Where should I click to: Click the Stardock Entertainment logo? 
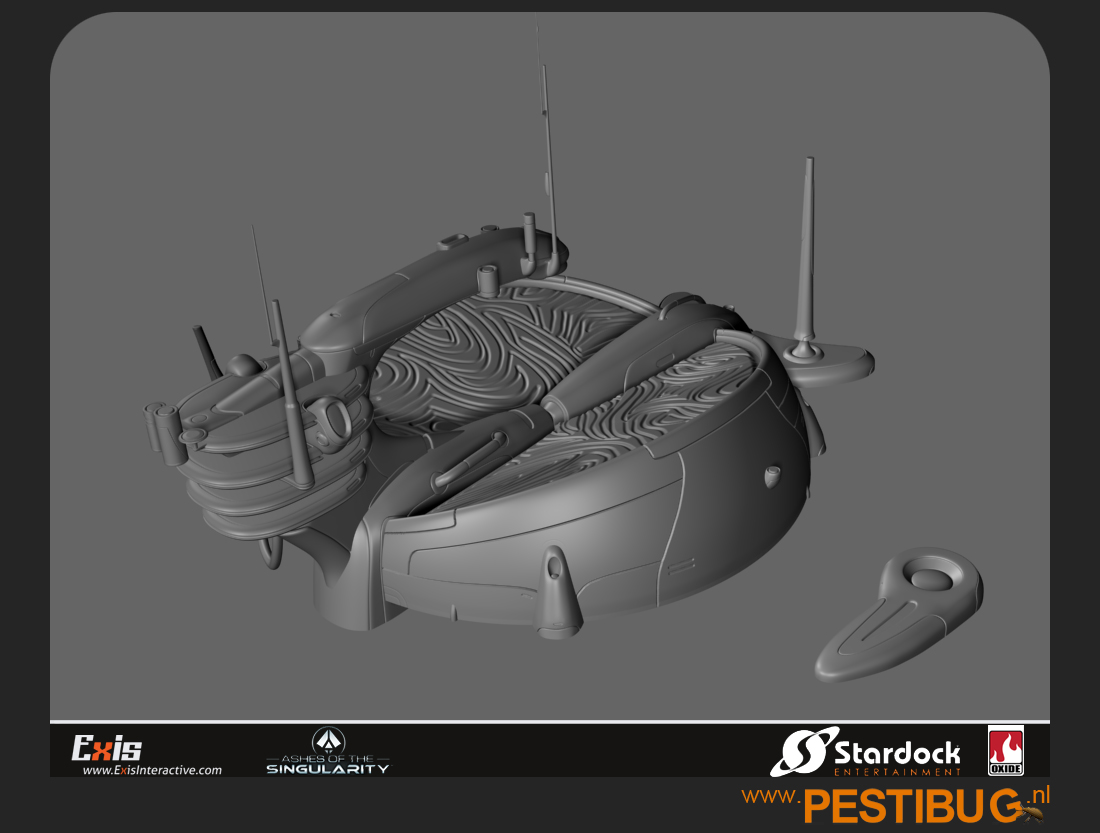tap(866, 752)
